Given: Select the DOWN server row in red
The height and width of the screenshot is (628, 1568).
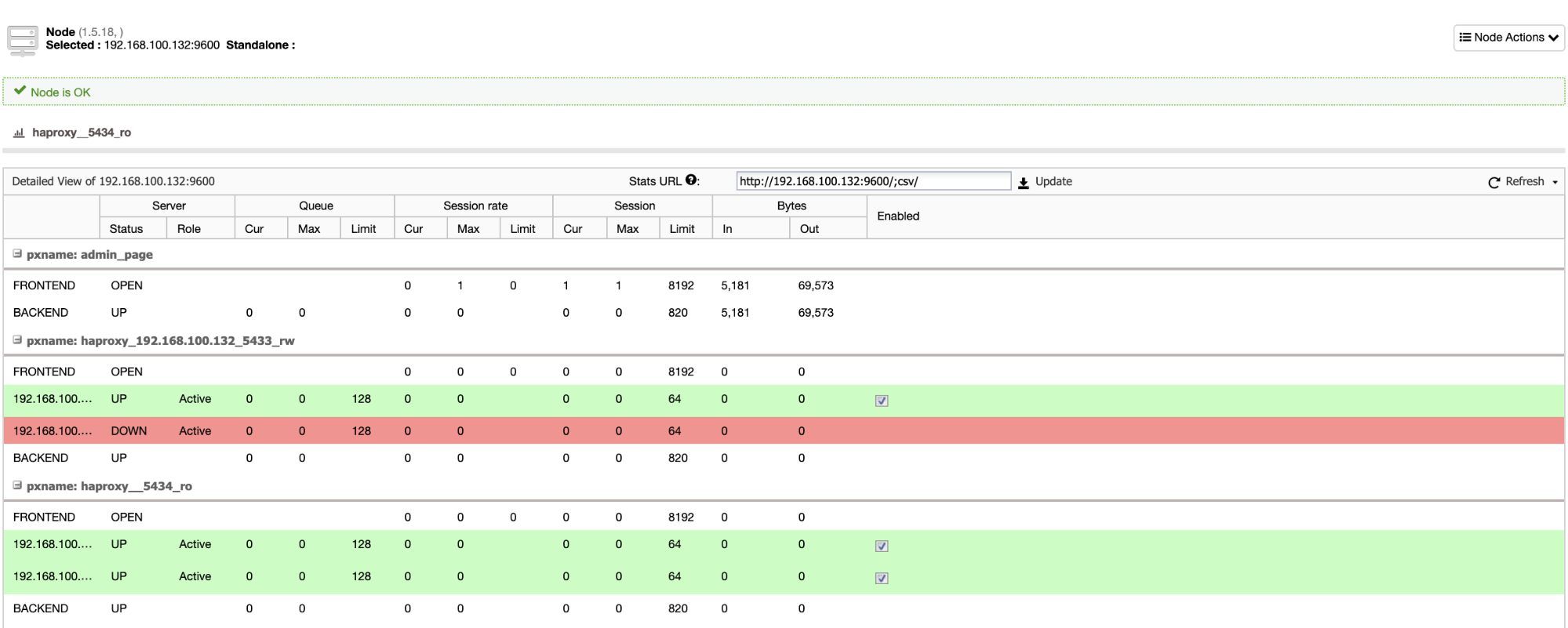Looking at the screenshot, I should tap(784, 430).
